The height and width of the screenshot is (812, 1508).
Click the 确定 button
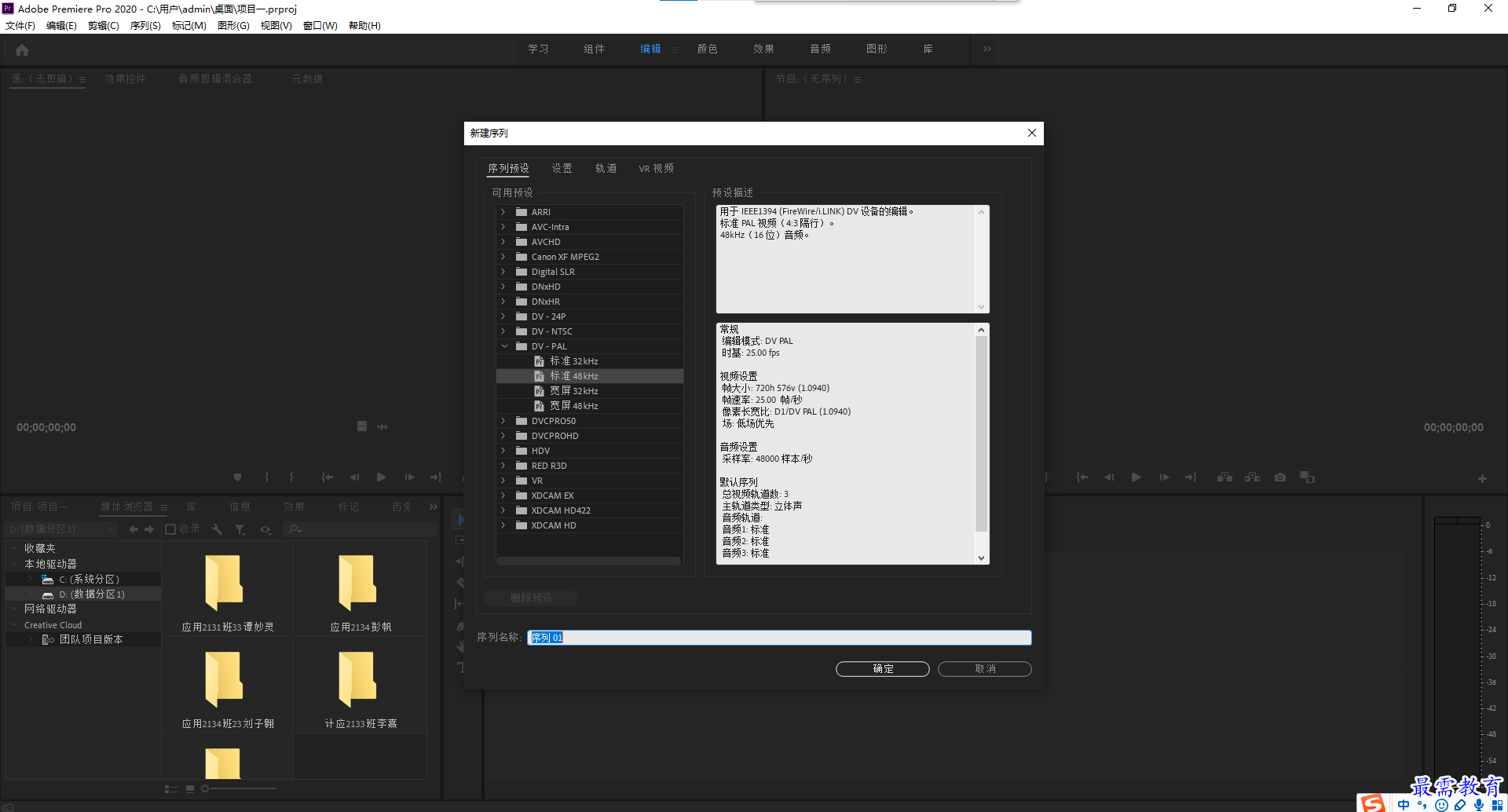coord(883,669)
